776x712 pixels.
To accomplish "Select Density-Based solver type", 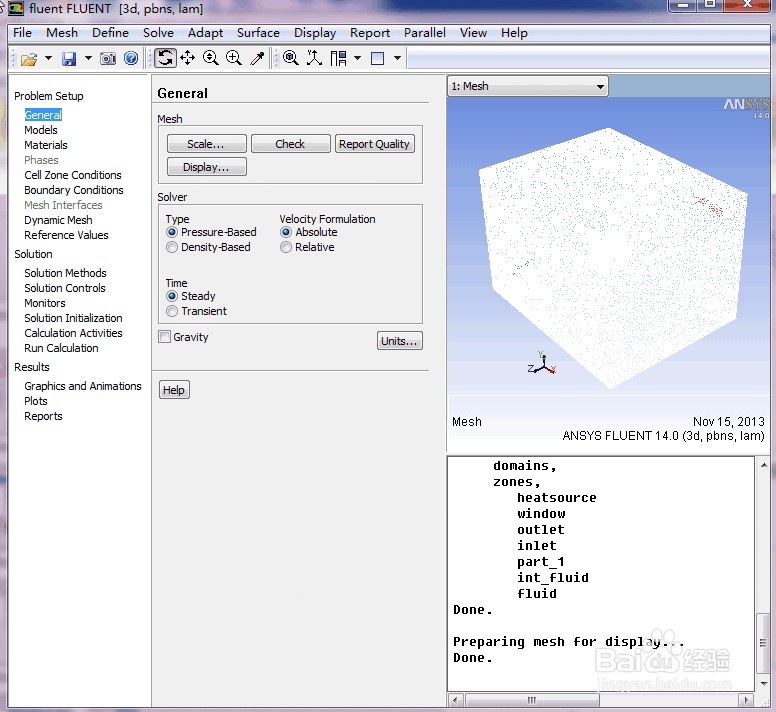I will pyautogui.click(x=172, y=247).
